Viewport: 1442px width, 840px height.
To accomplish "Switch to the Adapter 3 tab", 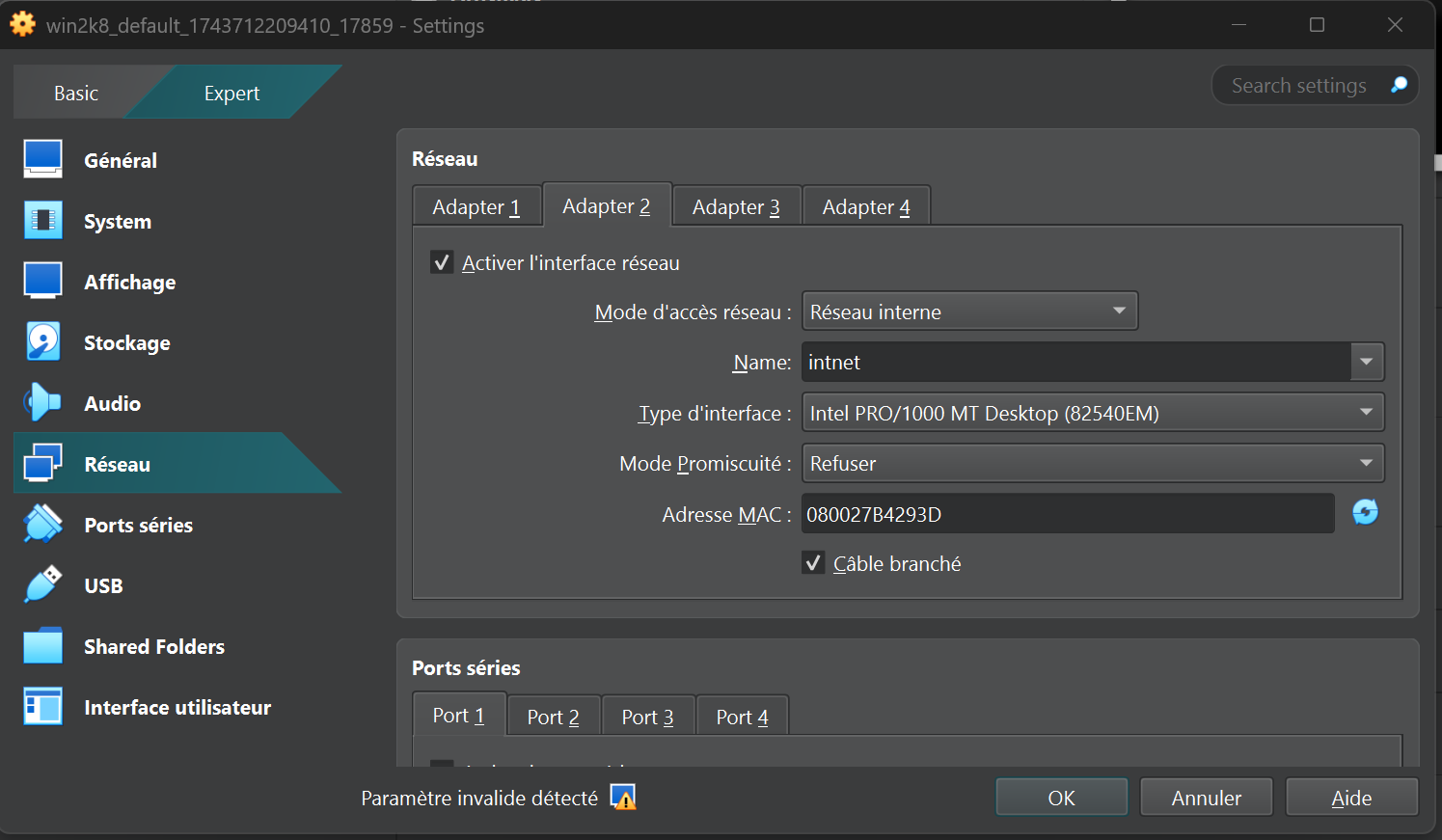I will pyautogui.click(x=736, y=207).
